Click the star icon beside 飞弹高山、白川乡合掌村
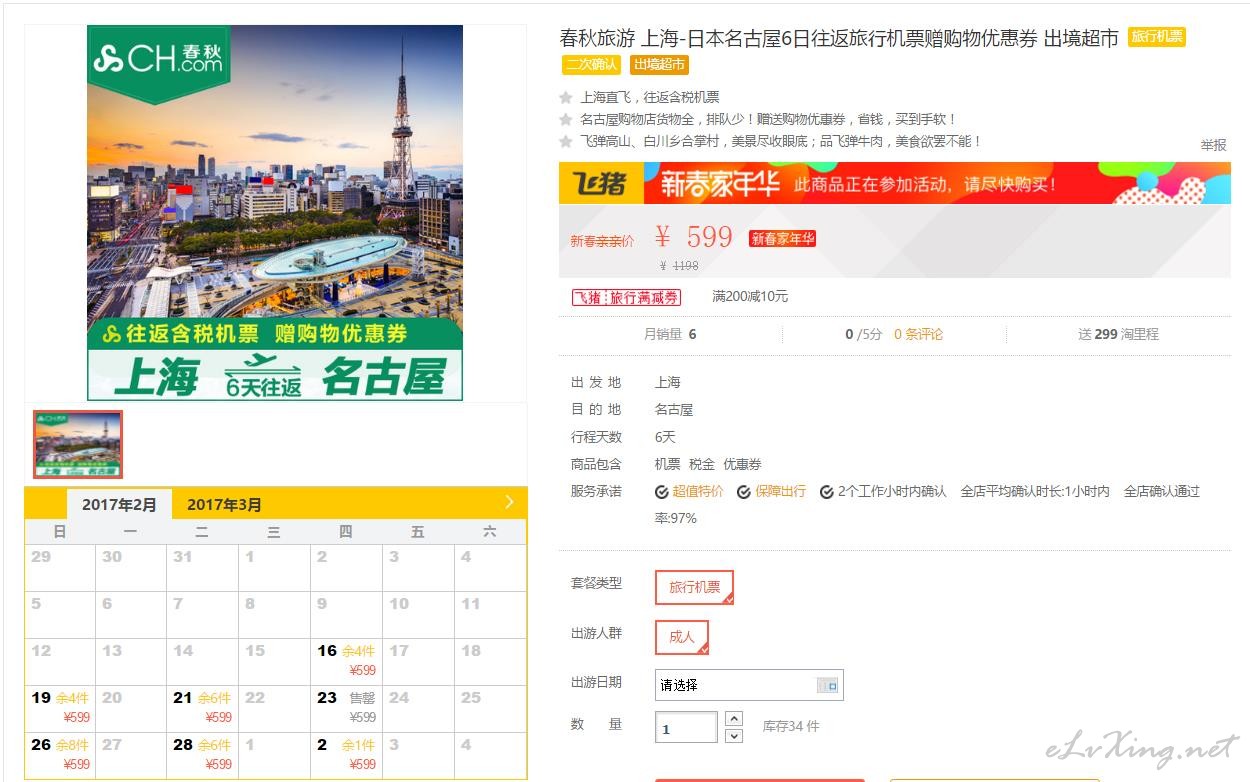This screenshot has width=1250, height=782. (x=566, y=142)
